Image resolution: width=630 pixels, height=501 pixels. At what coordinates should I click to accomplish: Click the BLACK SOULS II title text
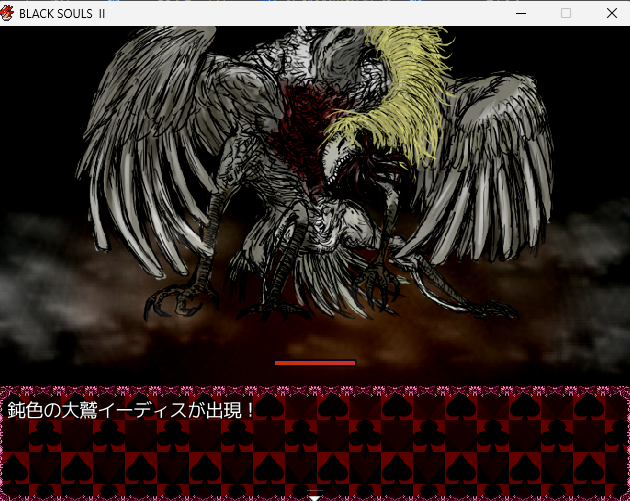click(62, 14)
